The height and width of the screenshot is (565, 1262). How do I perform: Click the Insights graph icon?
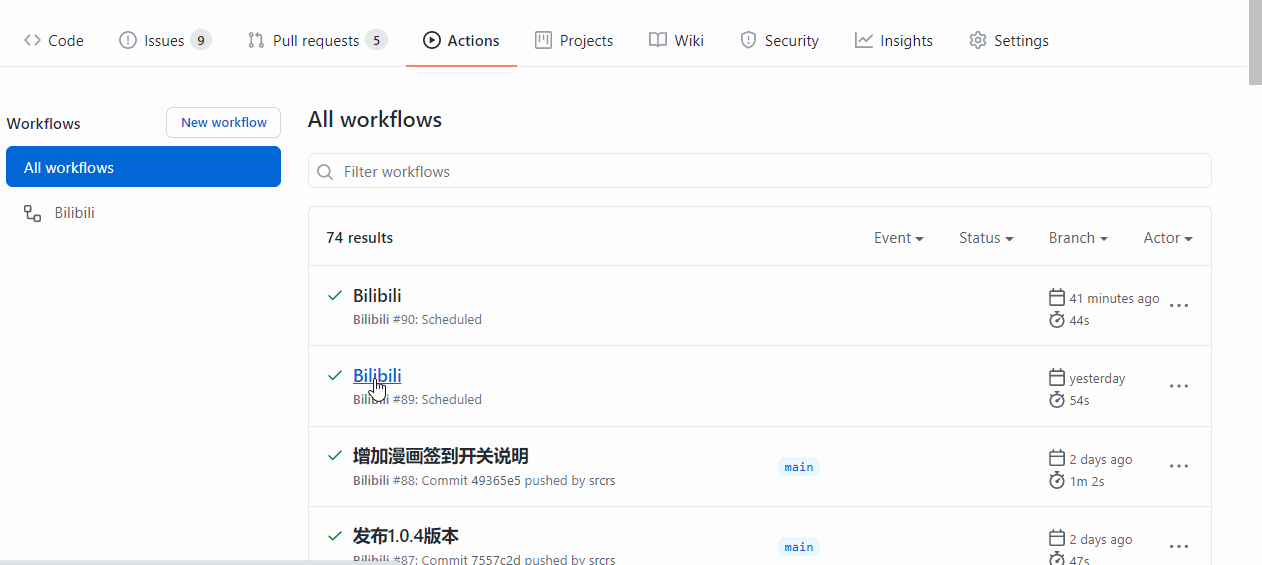pyautogui.click(x=864, y=41)
